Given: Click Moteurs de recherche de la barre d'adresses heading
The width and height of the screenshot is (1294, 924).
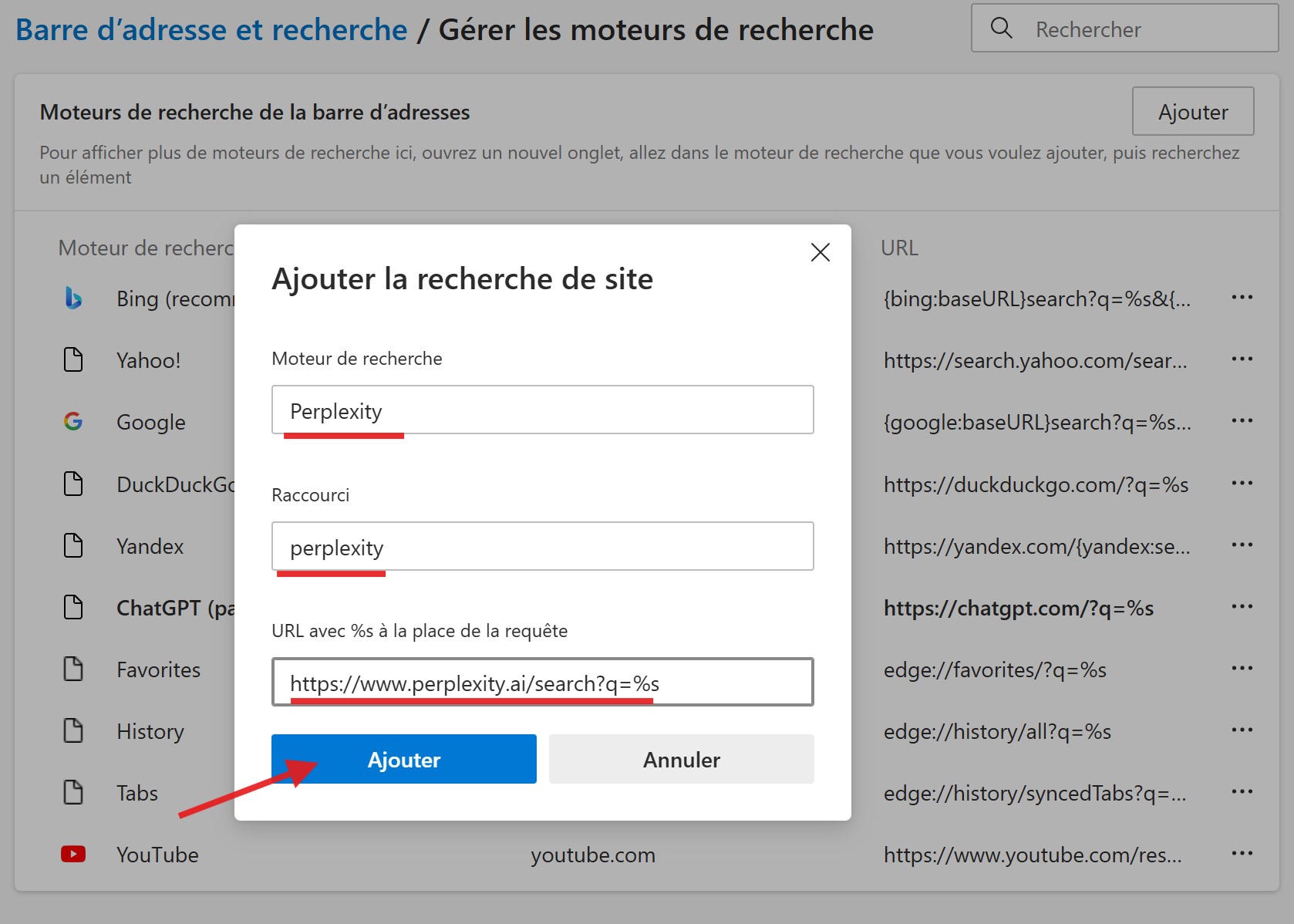Looking at the screenshot, I should [x=254, y=112].
